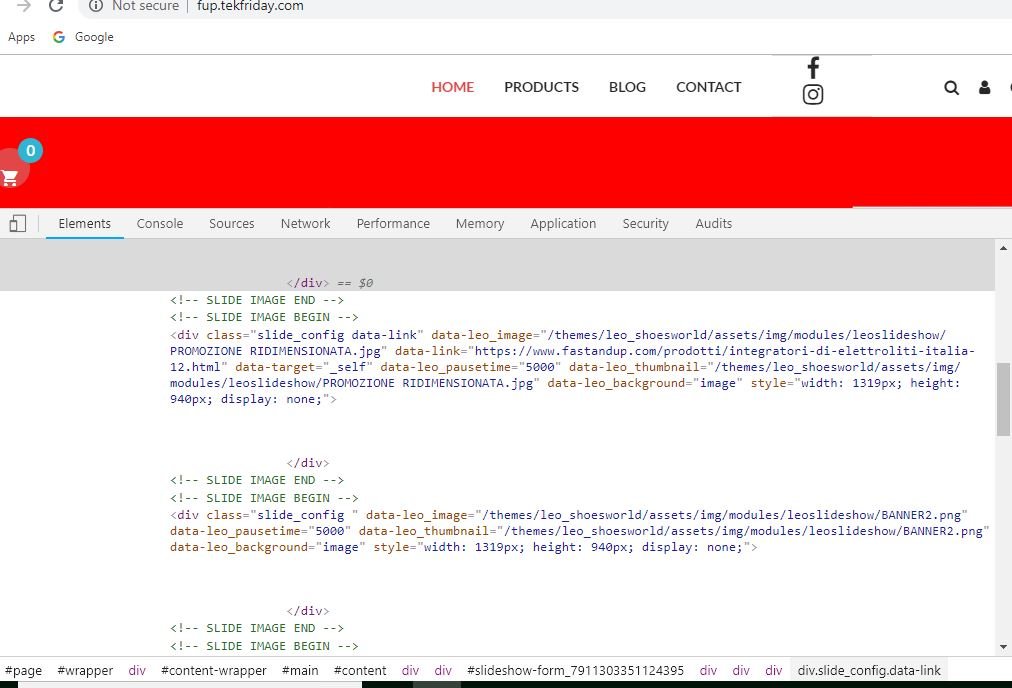The image size is (1012, 688).
Task: Open site search magnifier icon
Action: pos(951,88)
